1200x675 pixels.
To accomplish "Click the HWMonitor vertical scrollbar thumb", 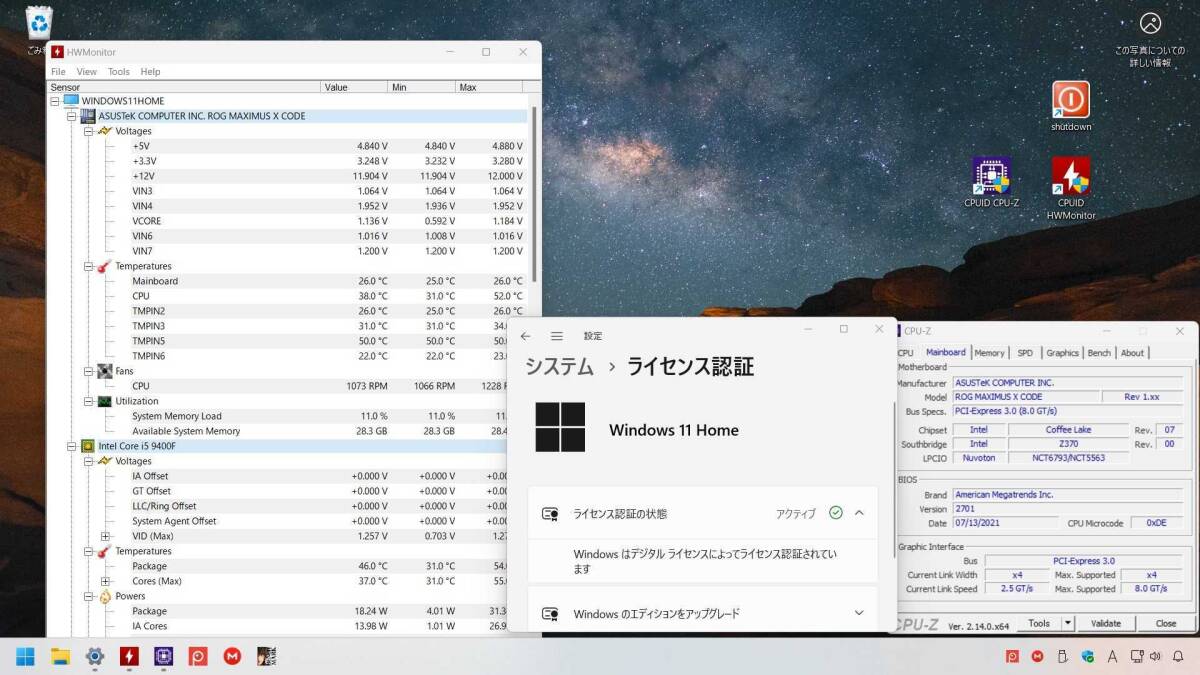I will 535,193.
